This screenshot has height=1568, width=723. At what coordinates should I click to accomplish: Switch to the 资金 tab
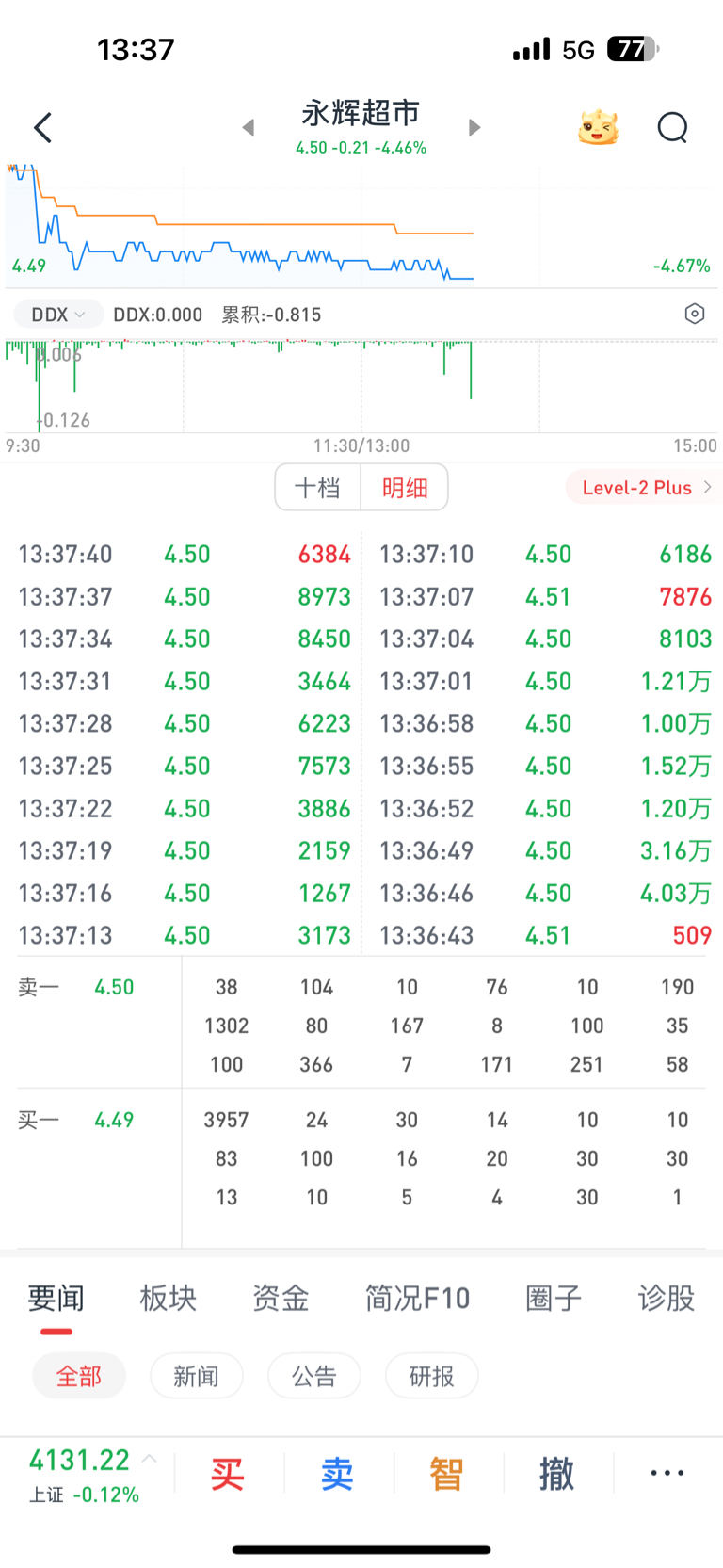click(281, 1299)
